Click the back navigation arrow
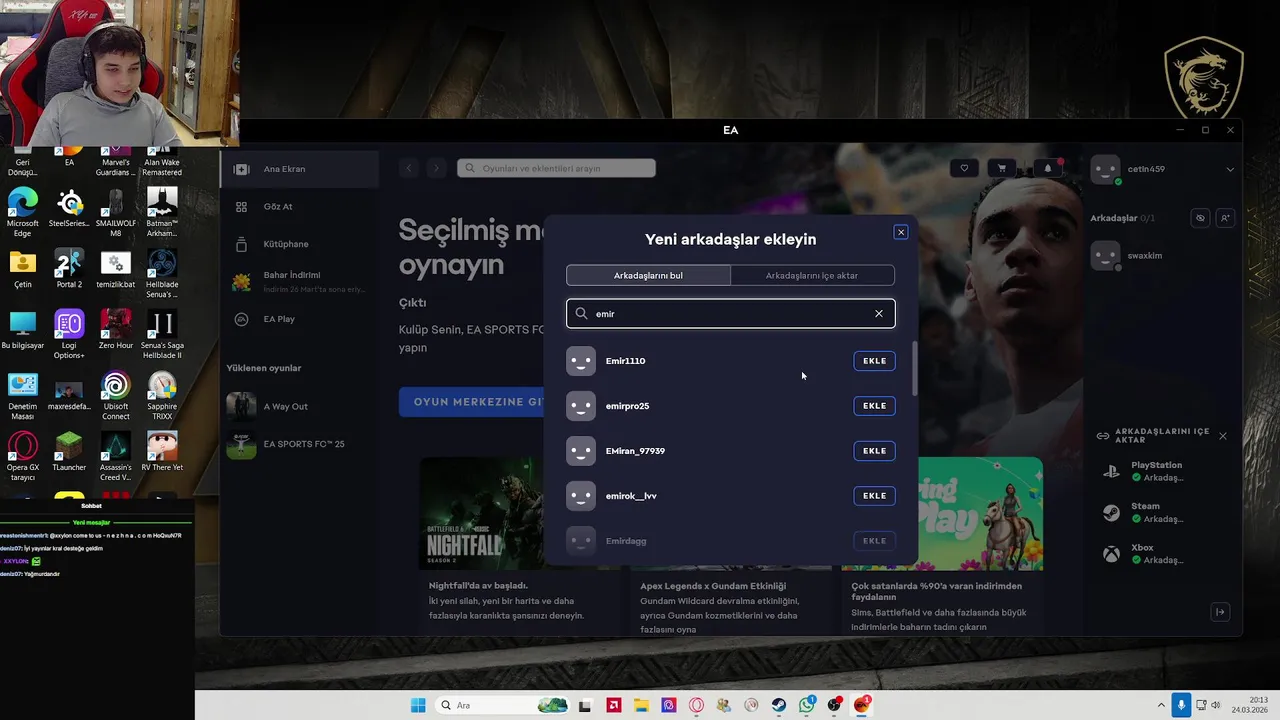The height and width of the screenshot is (720, 1280). (408, 168)
